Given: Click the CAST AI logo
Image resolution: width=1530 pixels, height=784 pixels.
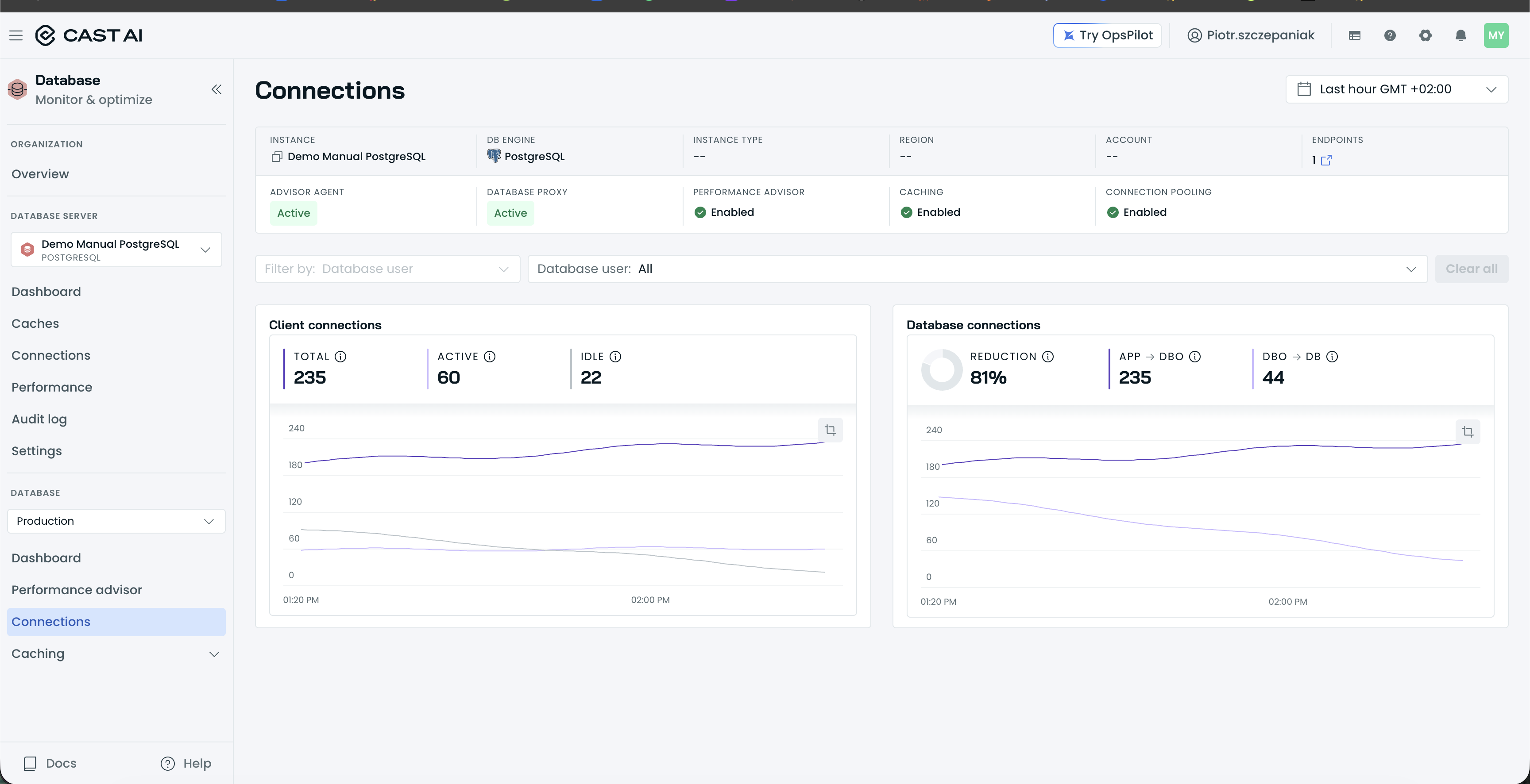Looking at the screenshot, I should pyautogui.click(x=89, y=35).
